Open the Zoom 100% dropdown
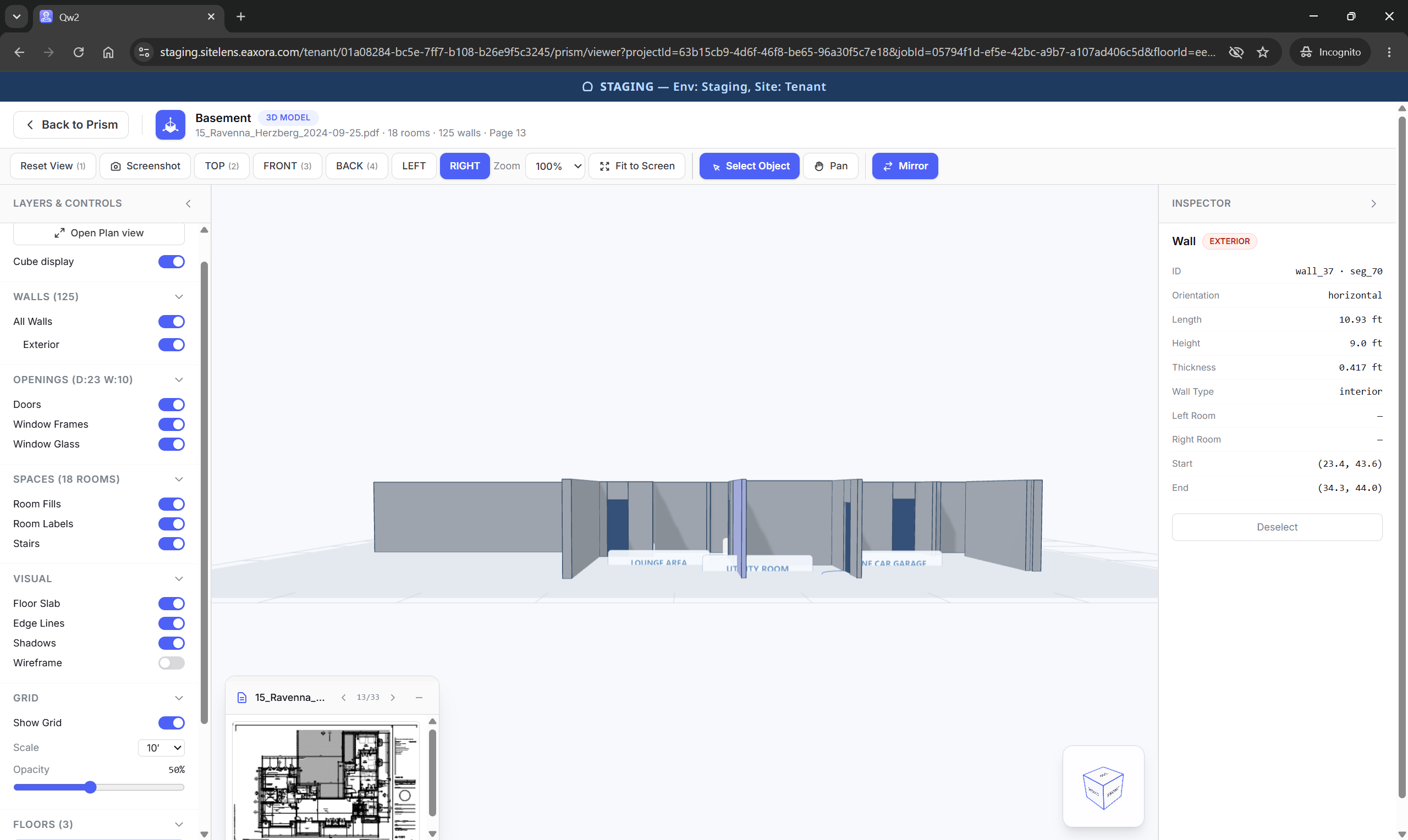Image resolution: width=1408 pixels, height=840 pixels. [x=555, y=166]
